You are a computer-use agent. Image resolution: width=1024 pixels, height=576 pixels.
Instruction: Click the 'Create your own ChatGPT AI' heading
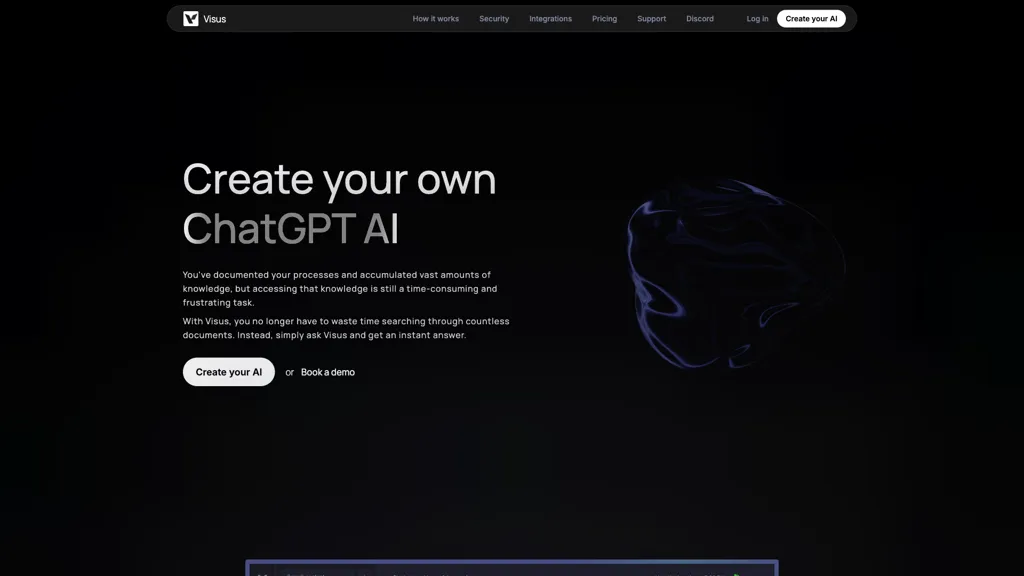click(340, 204)
